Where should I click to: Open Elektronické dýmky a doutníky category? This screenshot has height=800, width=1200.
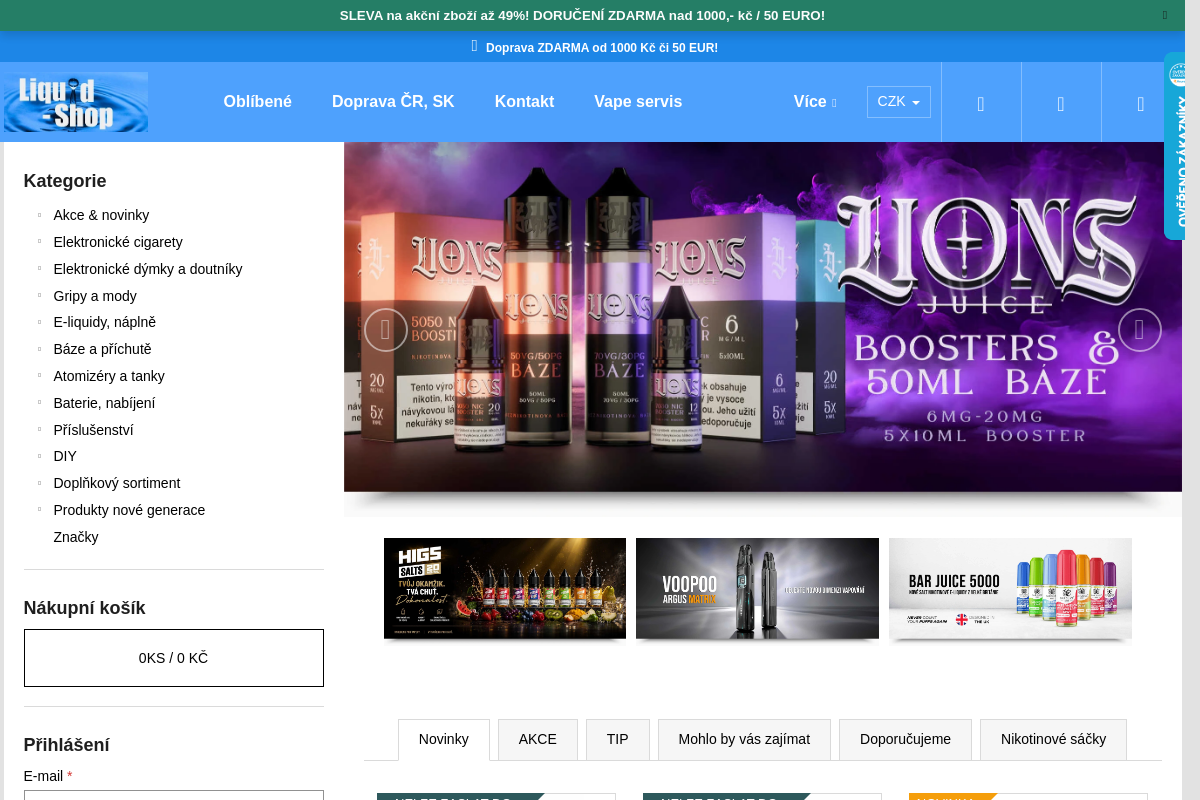click(148, 269)
